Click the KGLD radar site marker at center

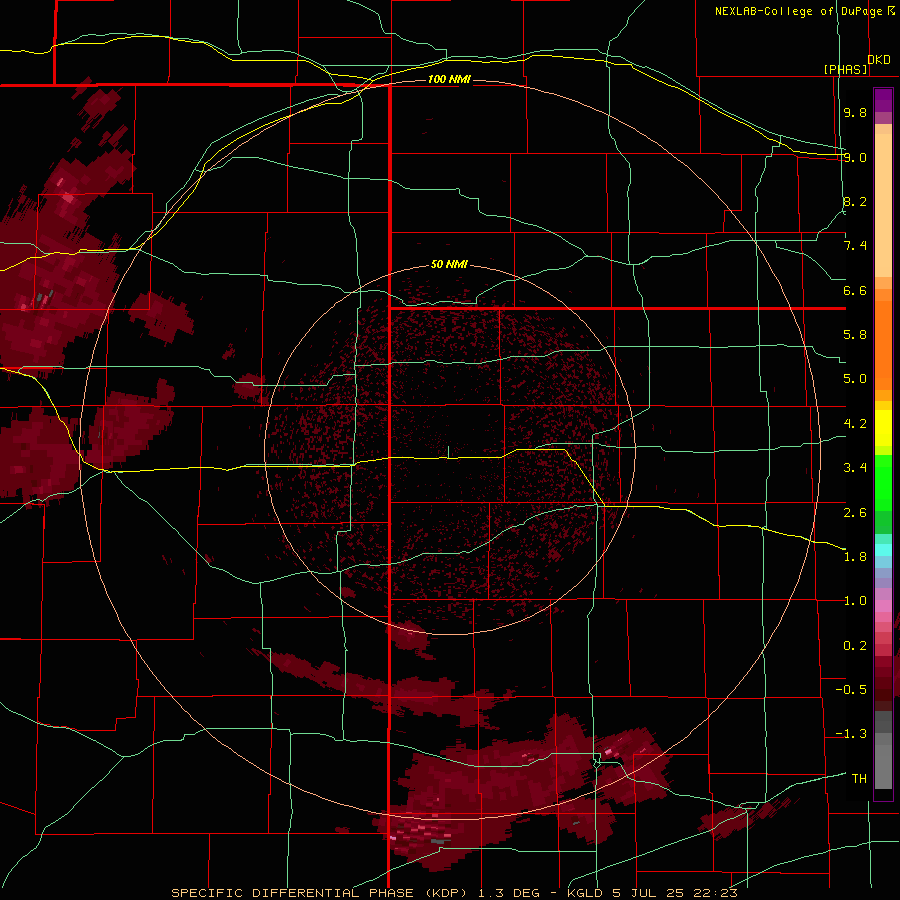coord(448,452)
